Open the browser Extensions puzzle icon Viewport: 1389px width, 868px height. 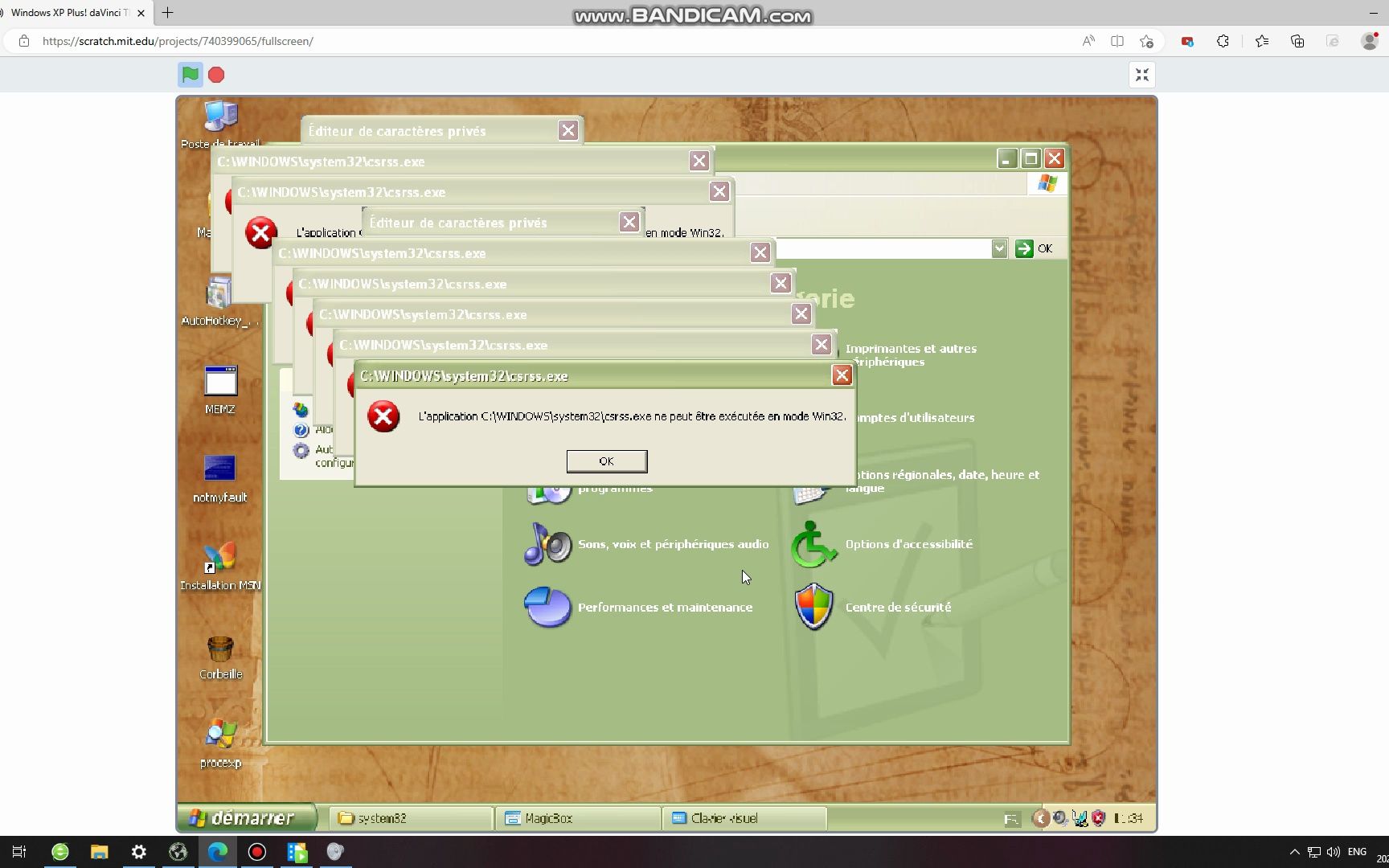(x=1223, y=41)
